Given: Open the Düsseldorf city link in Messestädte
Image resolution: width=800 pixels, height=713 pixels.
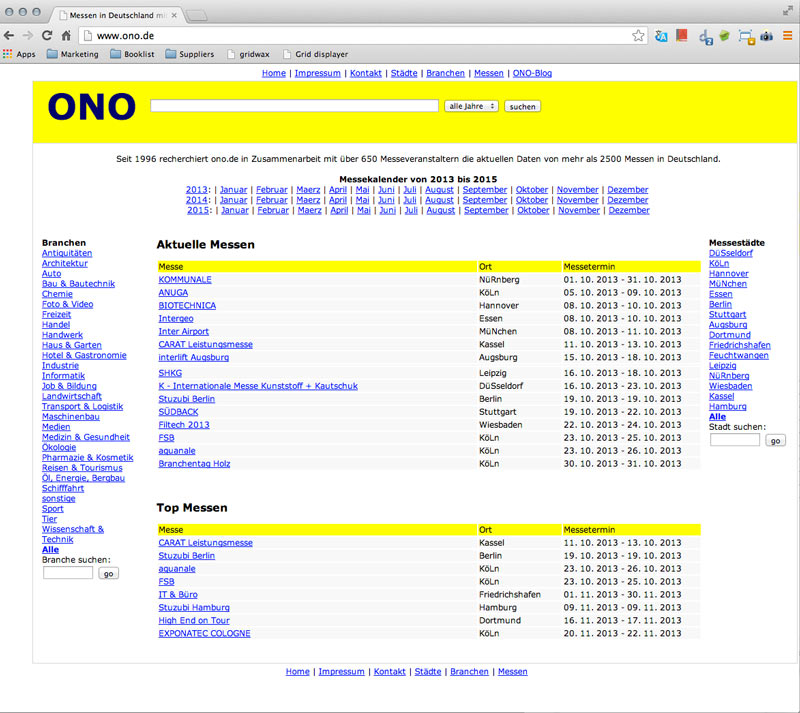Looking at the screenshot, I should (731, 253).
